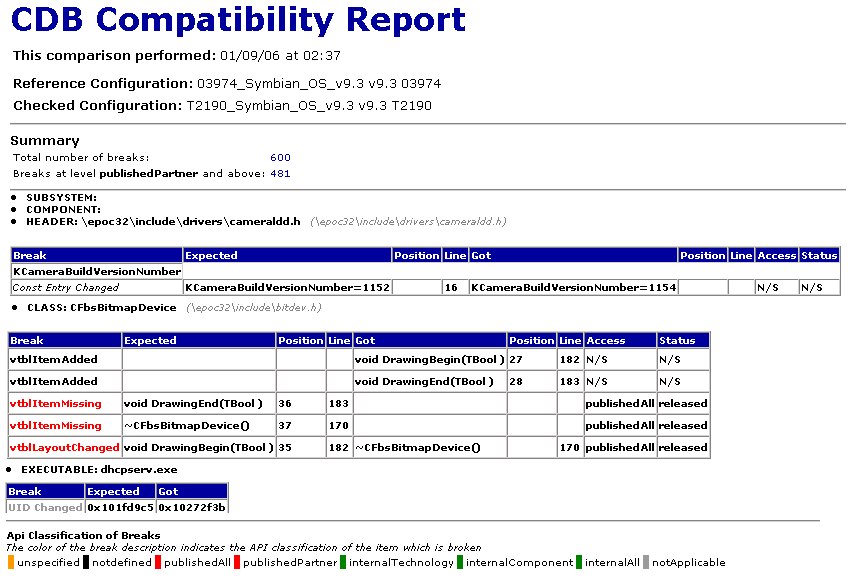Click the Checked Configuration line
The width and height of the screenshot is (855, 584).
[x=222, y=105]
